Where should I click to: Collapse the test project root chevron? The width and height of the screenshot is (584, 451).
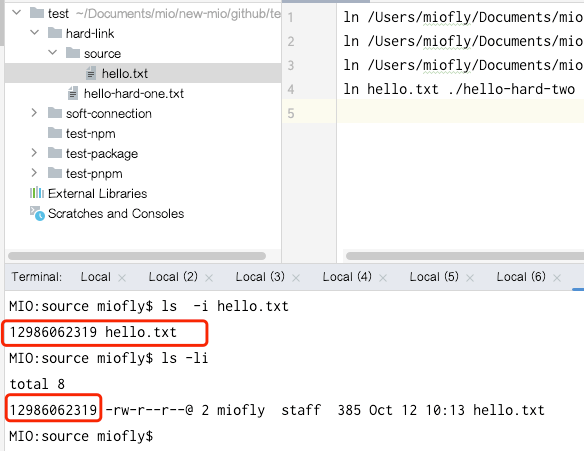[16, 13]
